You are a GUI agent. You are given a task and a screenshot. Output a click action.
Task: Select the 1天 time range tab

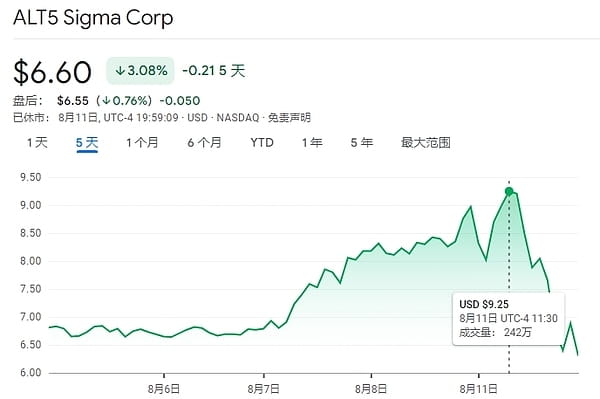pos(37,143)
